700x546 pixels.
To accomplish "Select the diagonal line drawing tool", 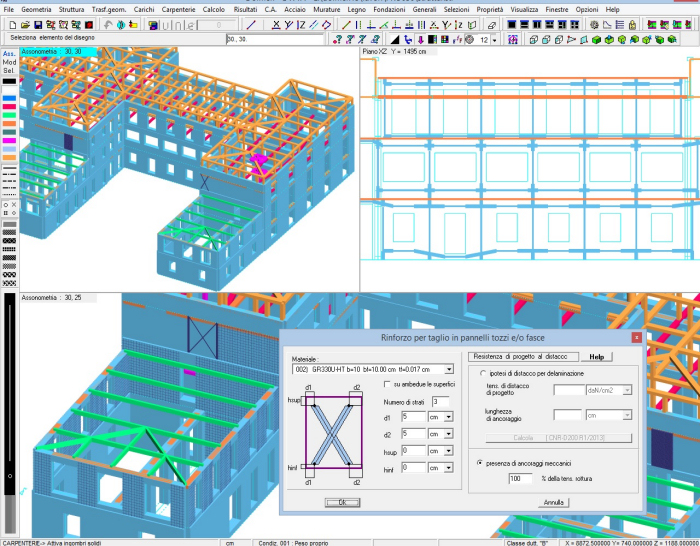I will point(250,24).
